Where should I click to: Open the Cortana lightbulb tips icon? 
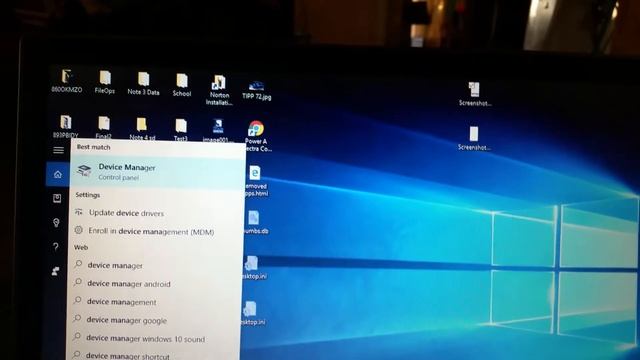pyautogui.click(x=56, y=222)
